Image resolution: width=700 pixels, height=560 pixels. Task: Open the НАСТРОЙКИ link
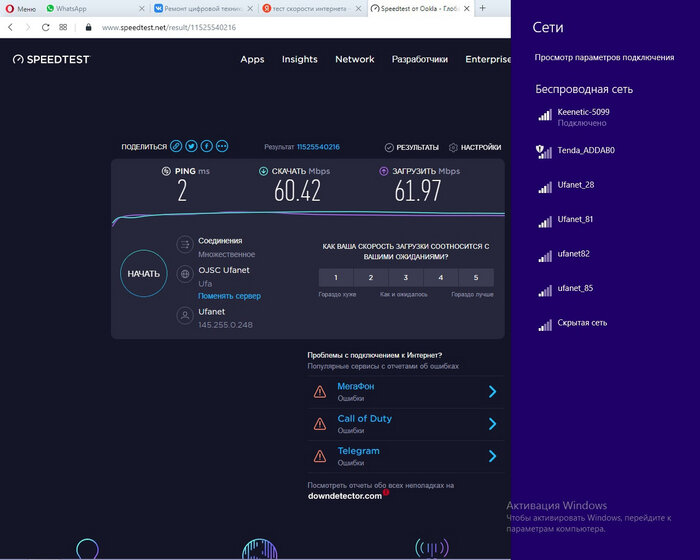click(481, 147)
